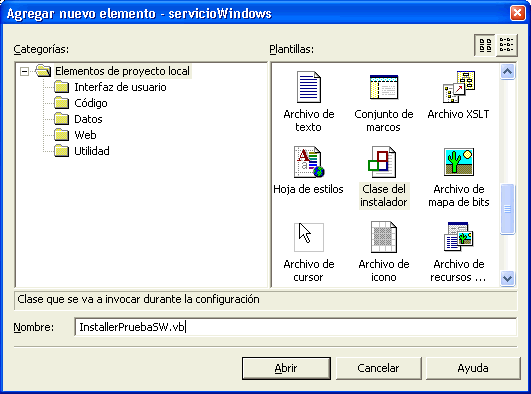Click the templates scrollbar down arrow
Viewport: 531px width, 394px height.
point(507,278)
